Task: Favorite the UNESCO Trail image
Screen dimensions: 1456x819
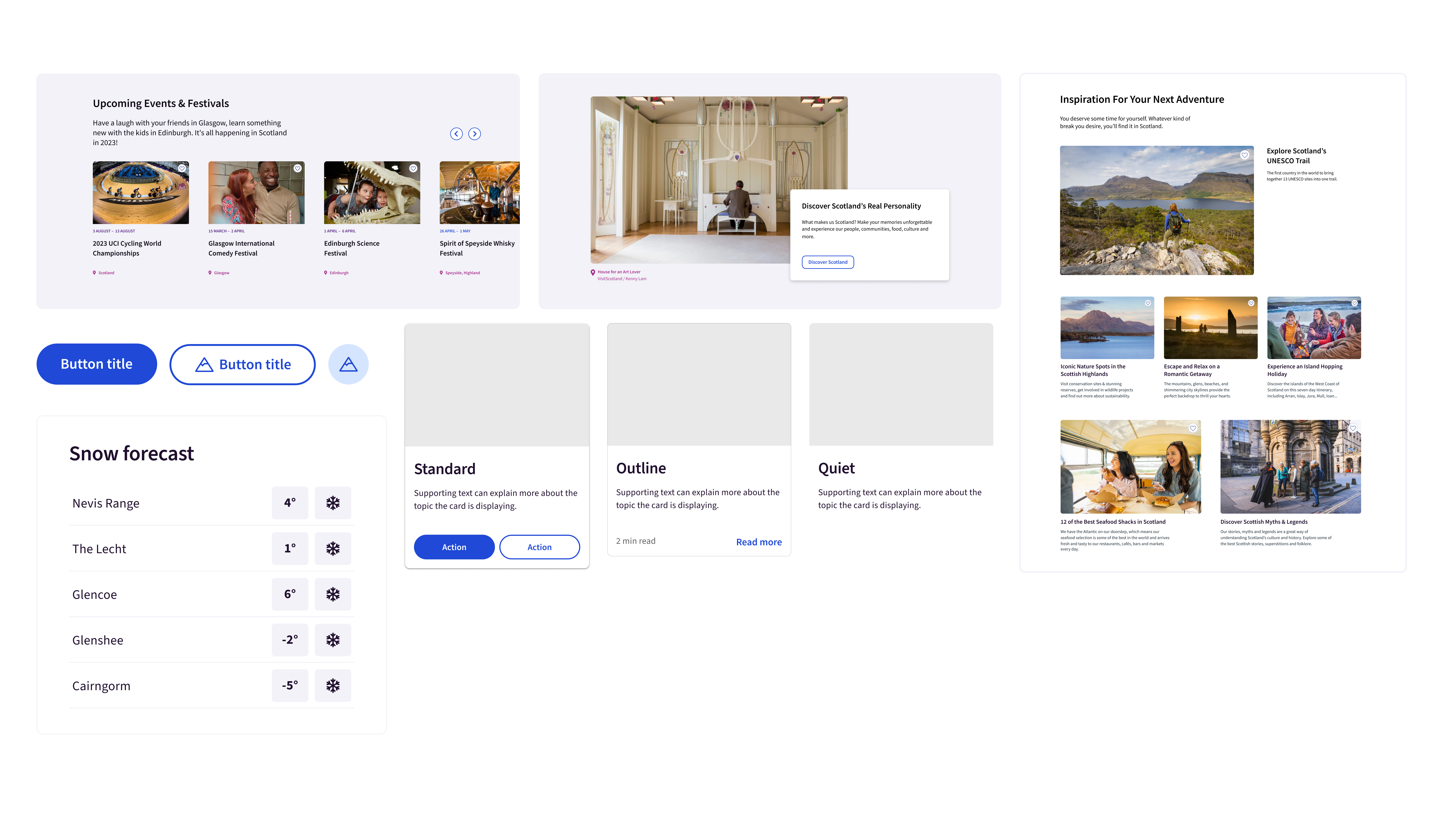Action: [1245, 155]
